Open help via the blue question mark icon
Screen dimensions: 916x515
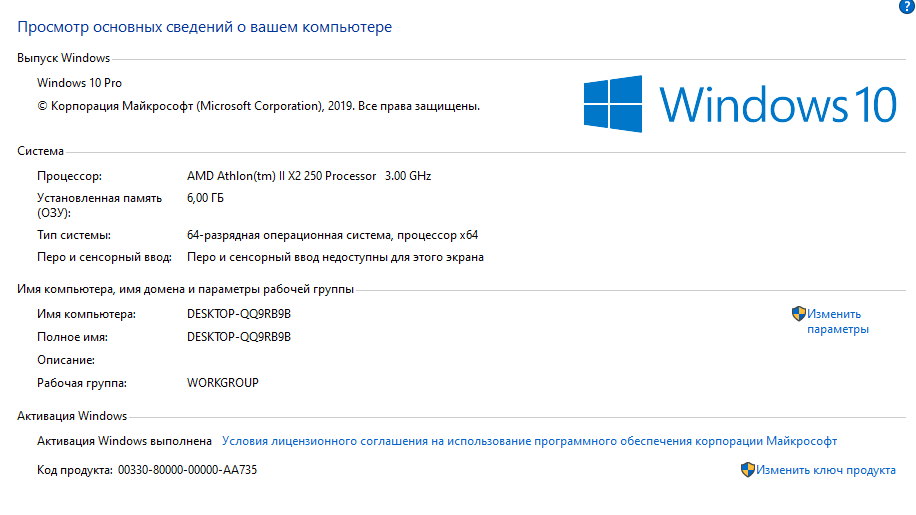907,6
